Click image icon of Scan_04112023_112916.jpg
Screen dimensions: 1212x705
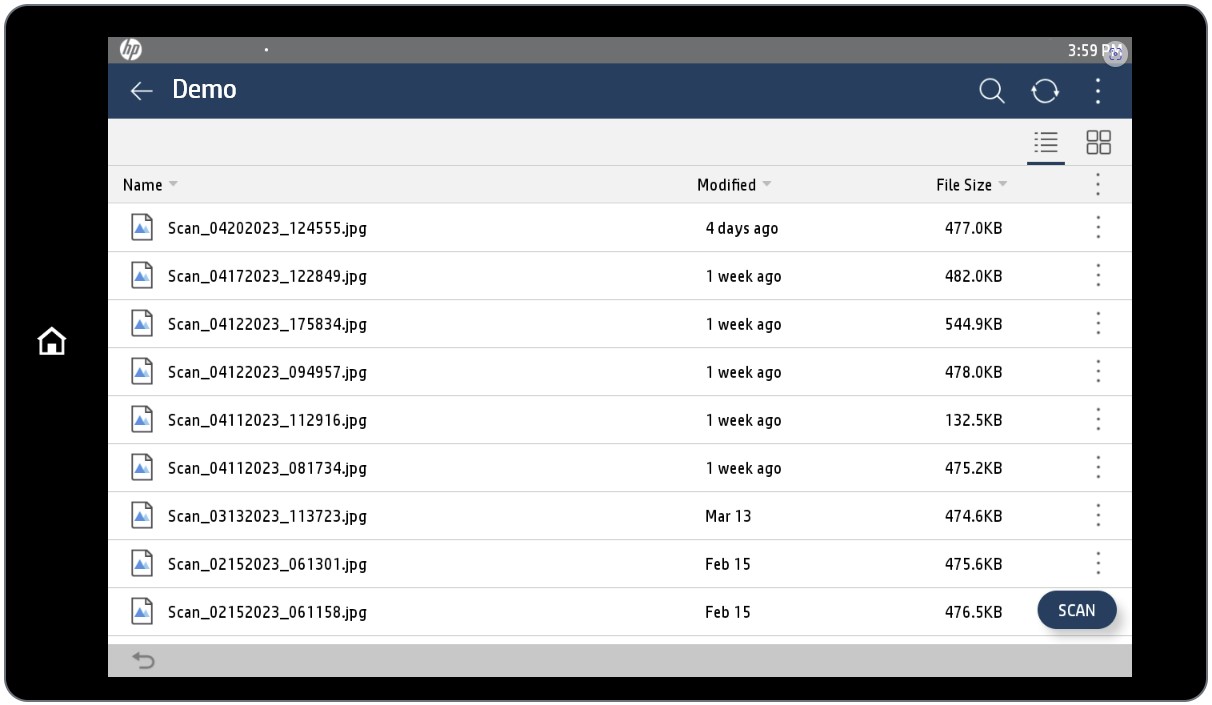coord(142,420)
